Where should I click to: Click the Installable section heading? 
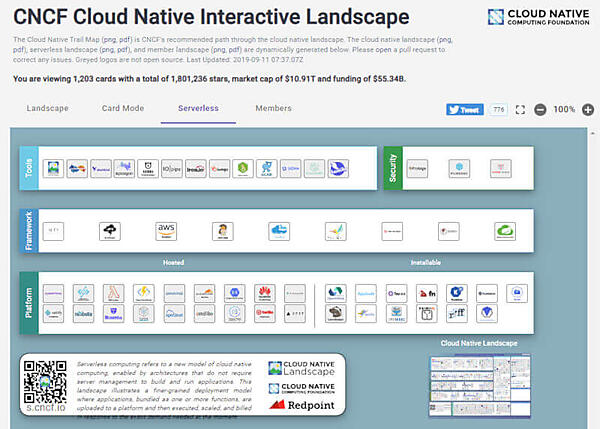426,263
